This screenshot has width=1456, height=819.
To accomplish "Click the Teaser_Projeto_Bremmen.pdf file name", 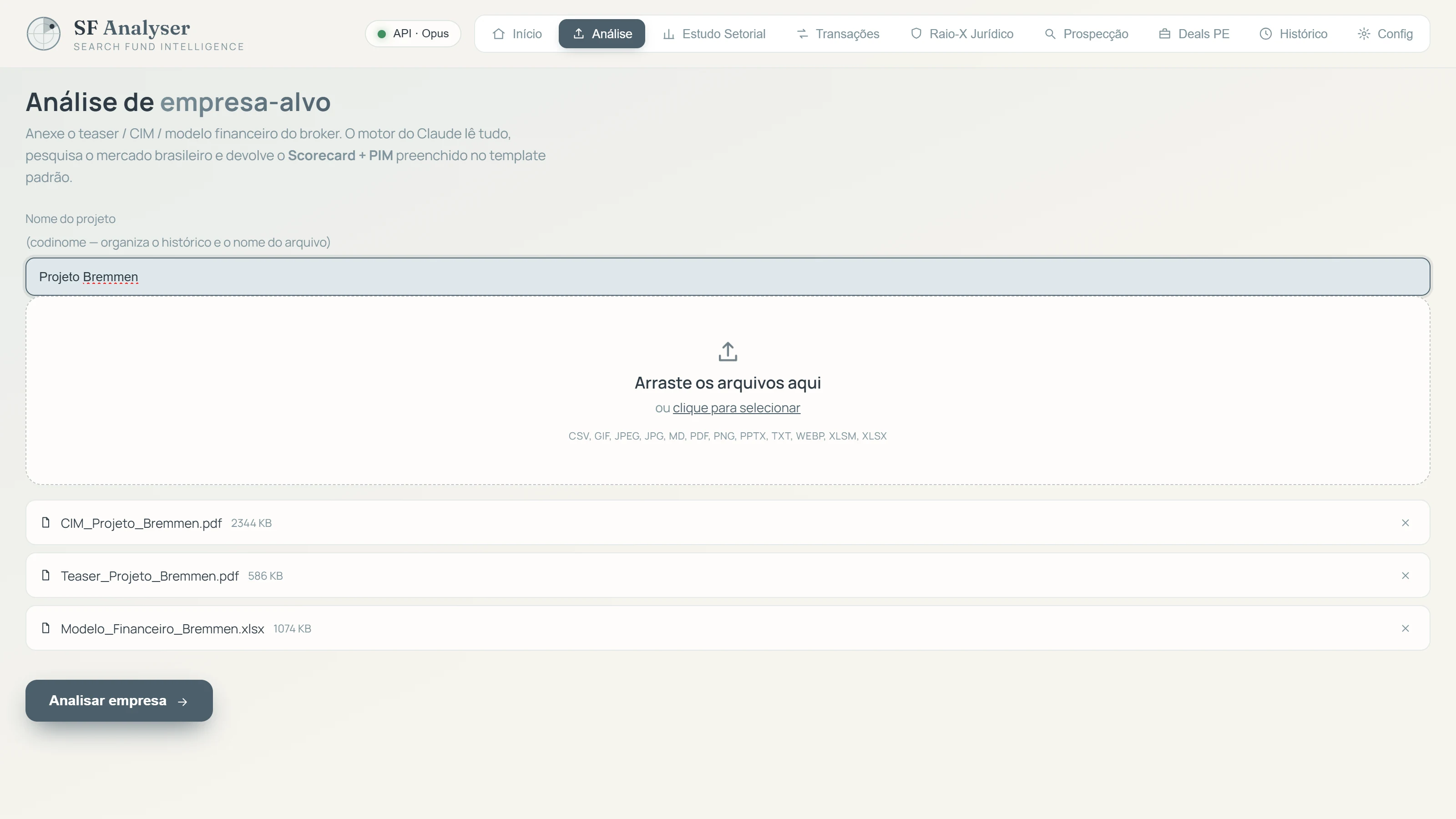I will [x=150, y=576].
